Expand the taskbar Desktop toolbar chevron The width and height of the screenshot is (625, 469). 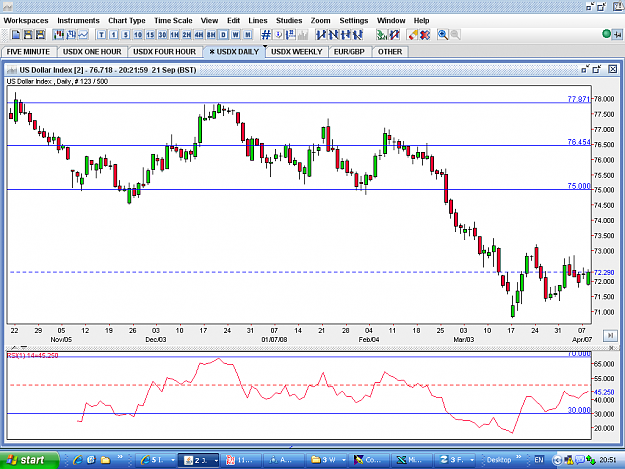519,457
